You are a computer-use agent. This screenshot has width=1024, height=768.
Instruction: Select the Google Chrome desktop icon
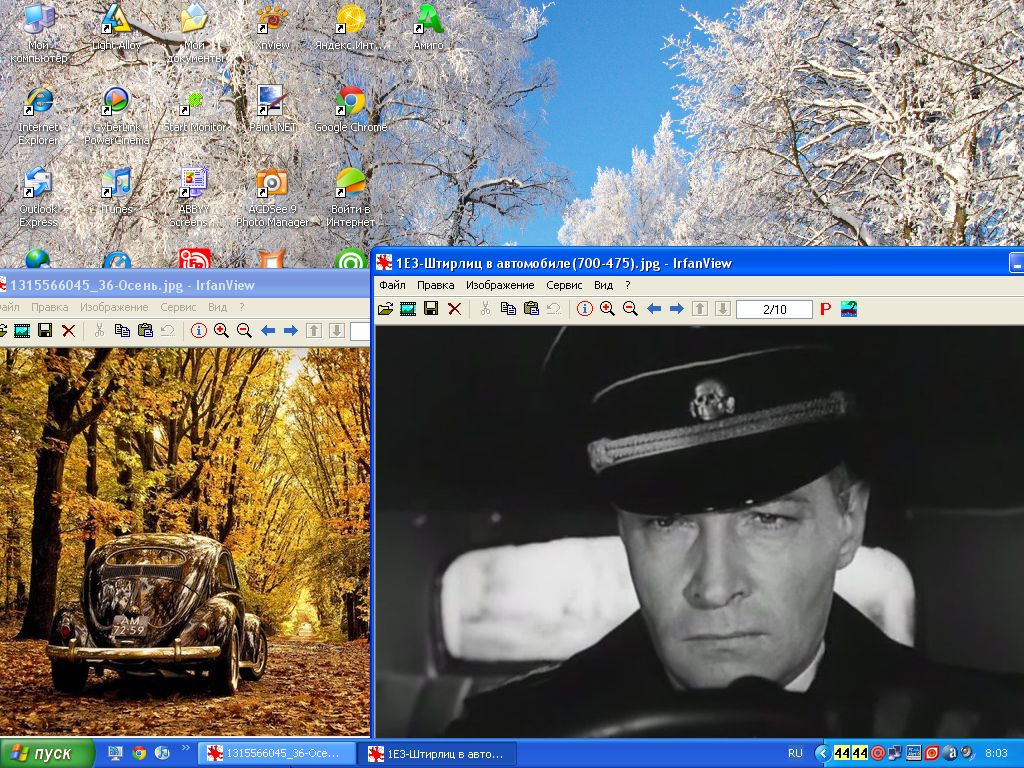351,110
